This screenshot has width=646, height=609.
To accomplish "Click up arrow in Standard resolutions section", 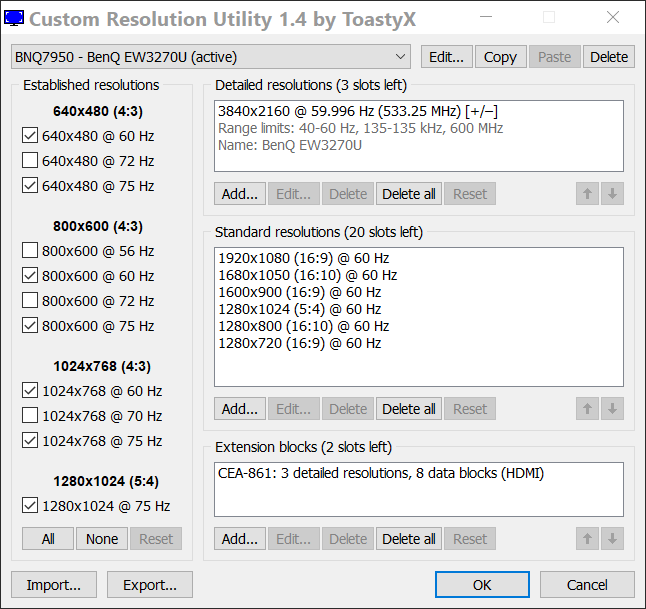I will 587,409.
